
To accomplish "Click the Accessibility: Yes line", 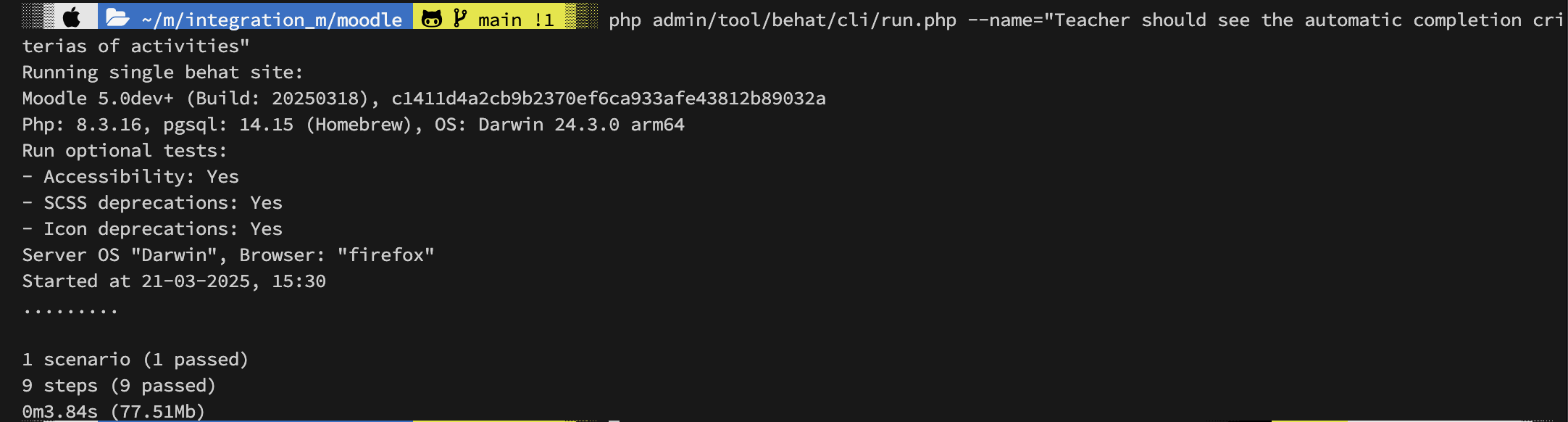I will click(x=130, y=177).
